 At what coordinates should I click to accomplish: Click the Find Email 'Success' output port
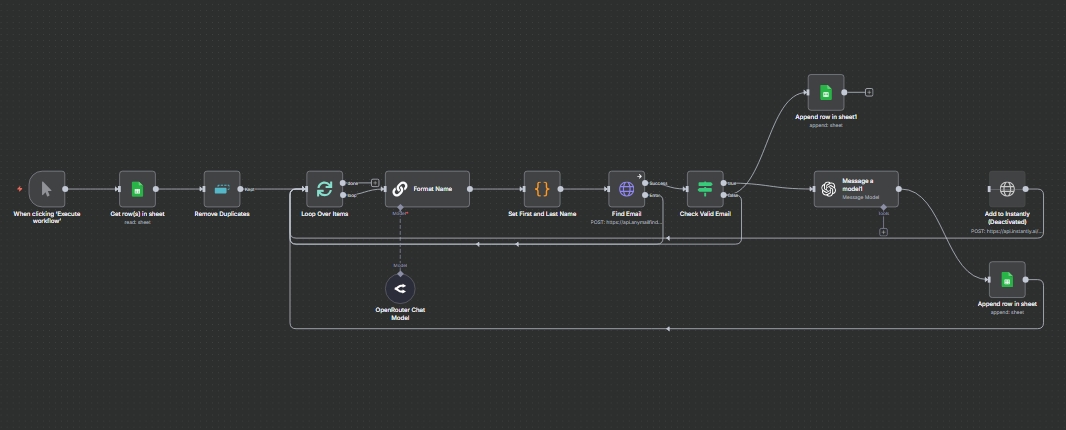[645, 183]
